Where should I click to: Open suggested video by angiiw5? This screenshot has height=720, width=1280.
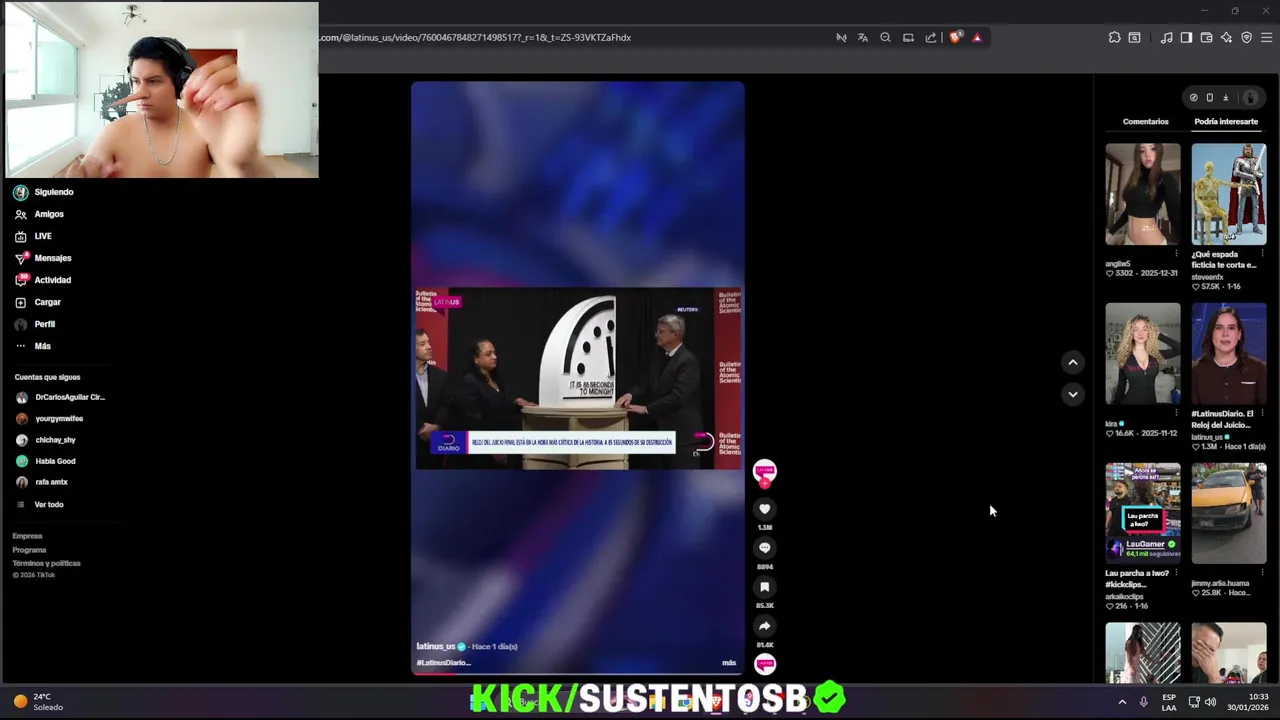[x=1143, y=194]
